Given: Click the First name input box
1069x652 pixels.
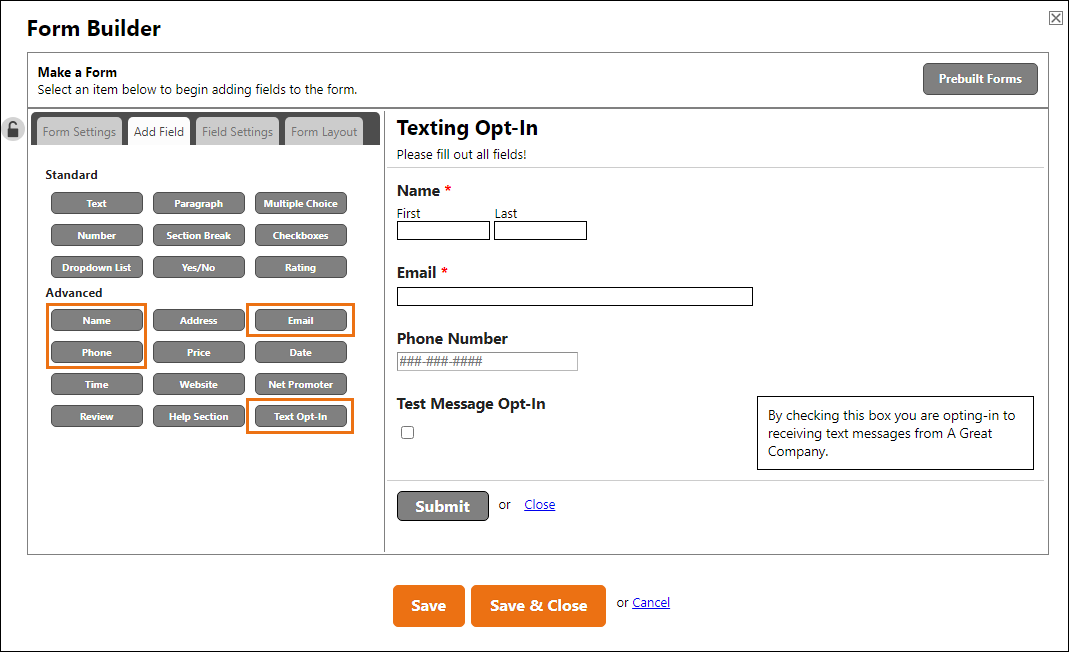Looking at the screenshot, I should (x=443, y=231).
